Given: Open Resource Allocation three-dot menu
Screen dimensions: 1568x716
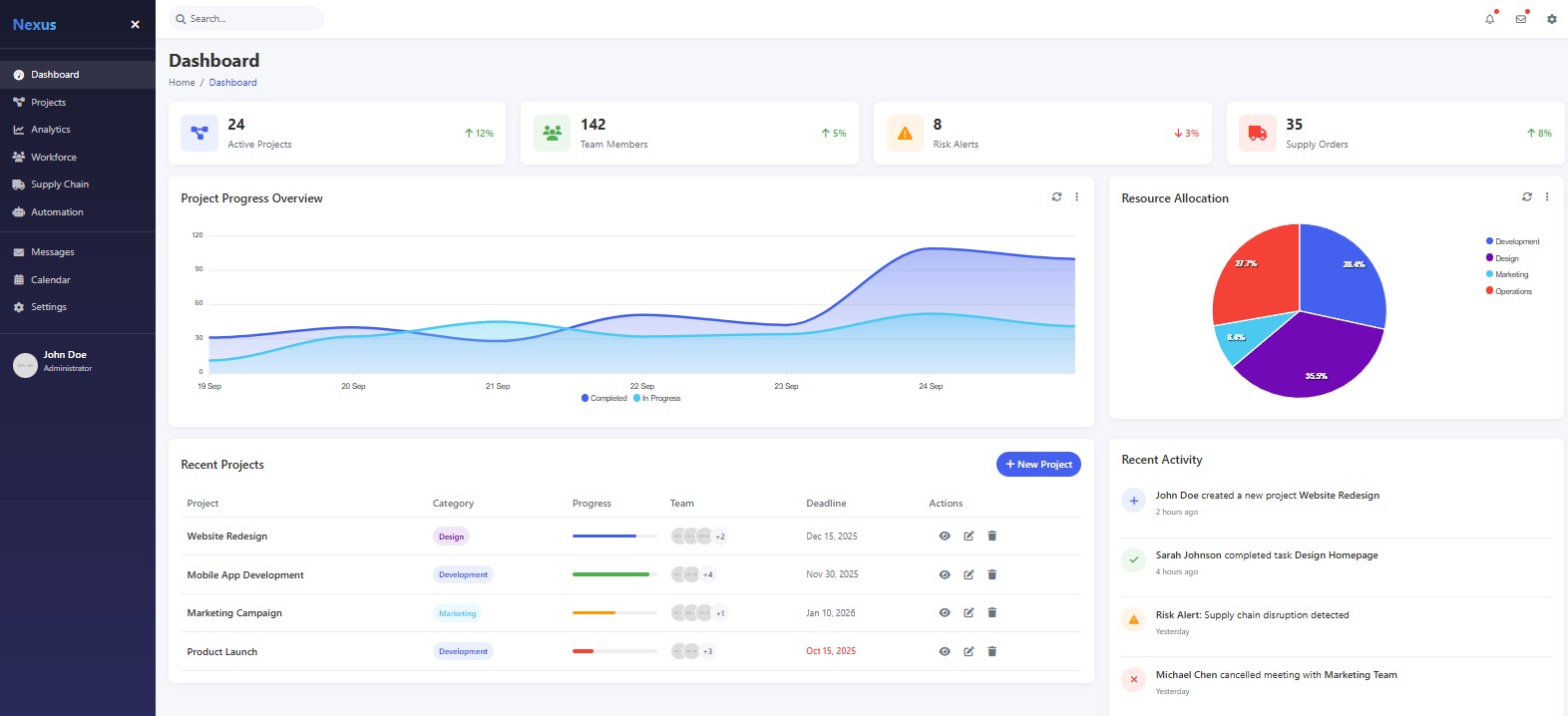Looking at the screenshot, I should [1547, 197].
